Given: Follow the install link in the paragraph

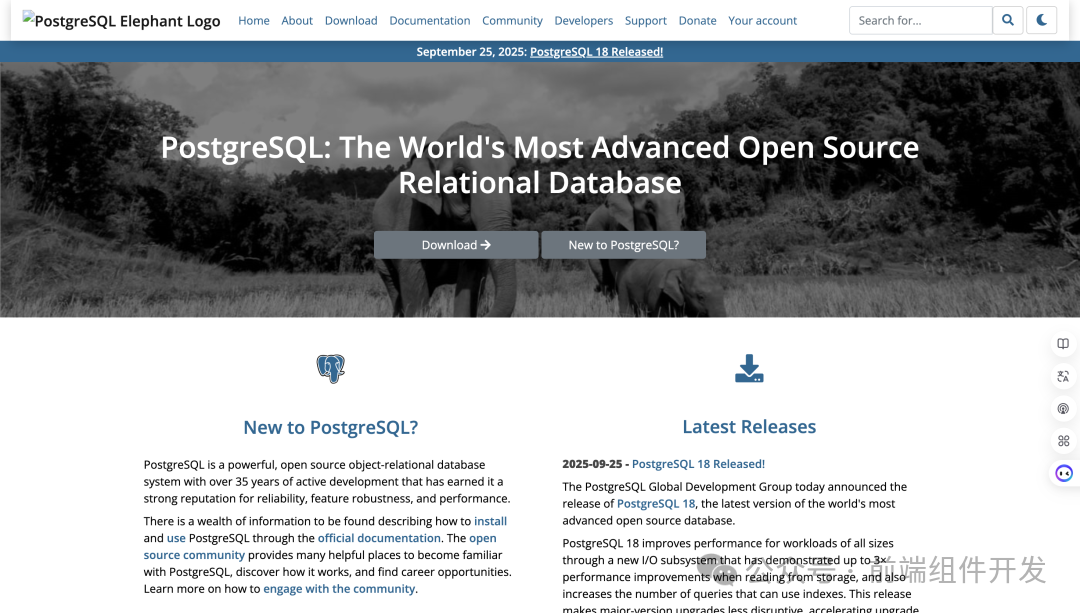Looking at the screenshot, I should pos(490,521).
